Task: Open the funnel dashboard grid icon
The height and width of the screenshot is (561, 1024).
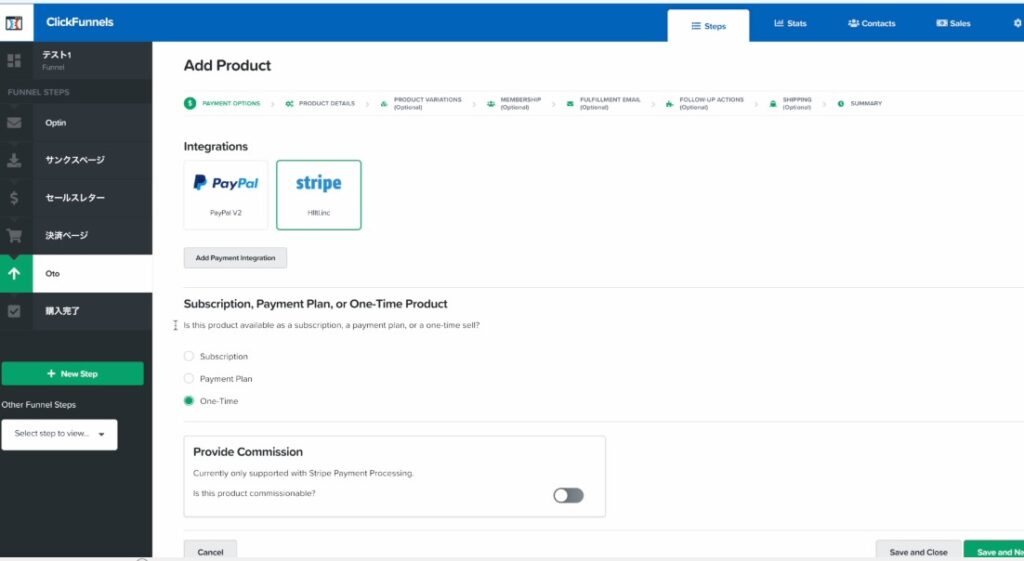Action: pos(14,61)
